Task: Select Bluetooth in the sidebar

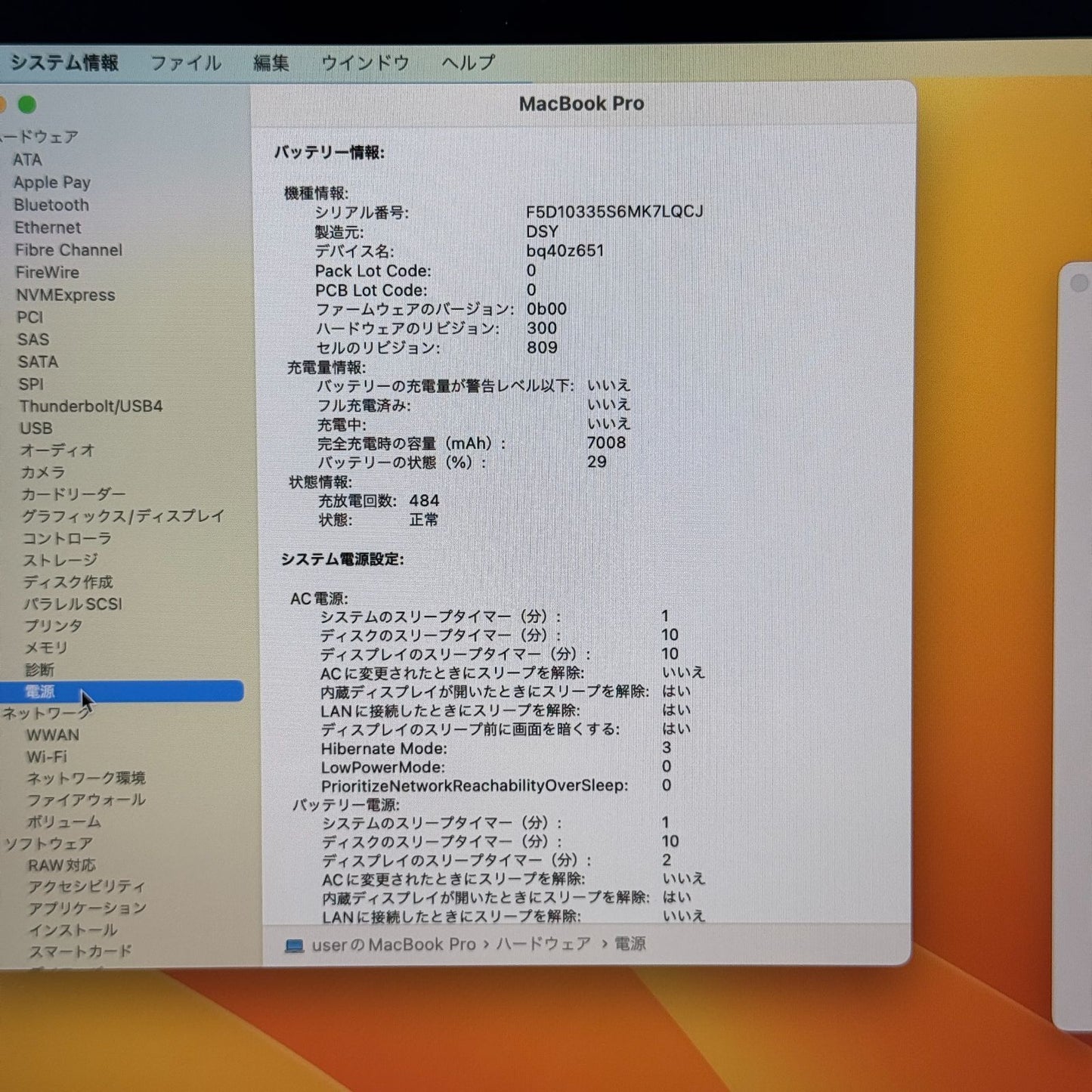Action: (51, 205)
